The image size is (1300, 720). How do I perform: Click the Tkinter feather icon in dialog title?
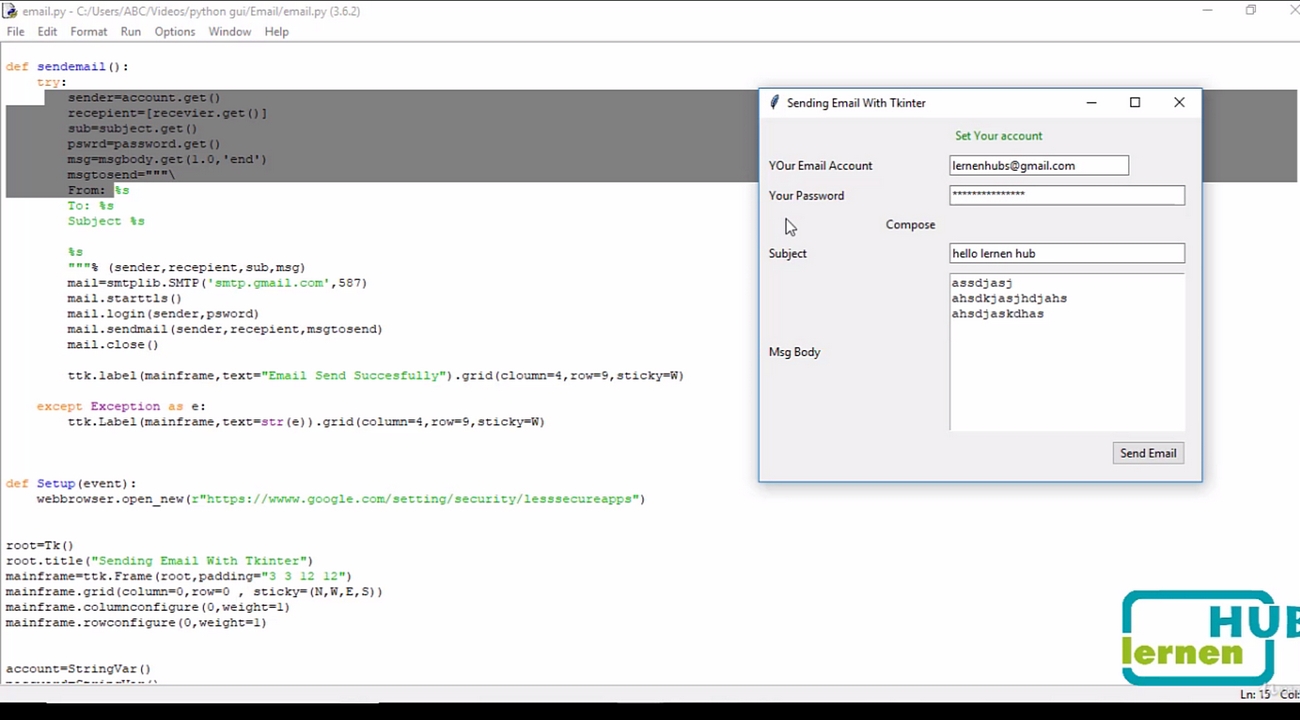tap(773, 103)
